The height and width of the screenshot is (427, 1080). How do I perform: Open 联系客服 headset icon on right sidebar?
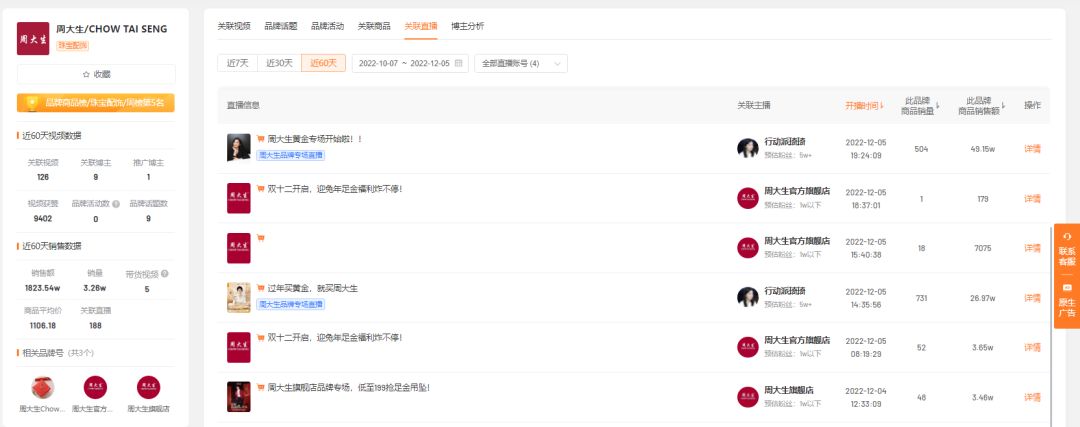[1067, 236]
